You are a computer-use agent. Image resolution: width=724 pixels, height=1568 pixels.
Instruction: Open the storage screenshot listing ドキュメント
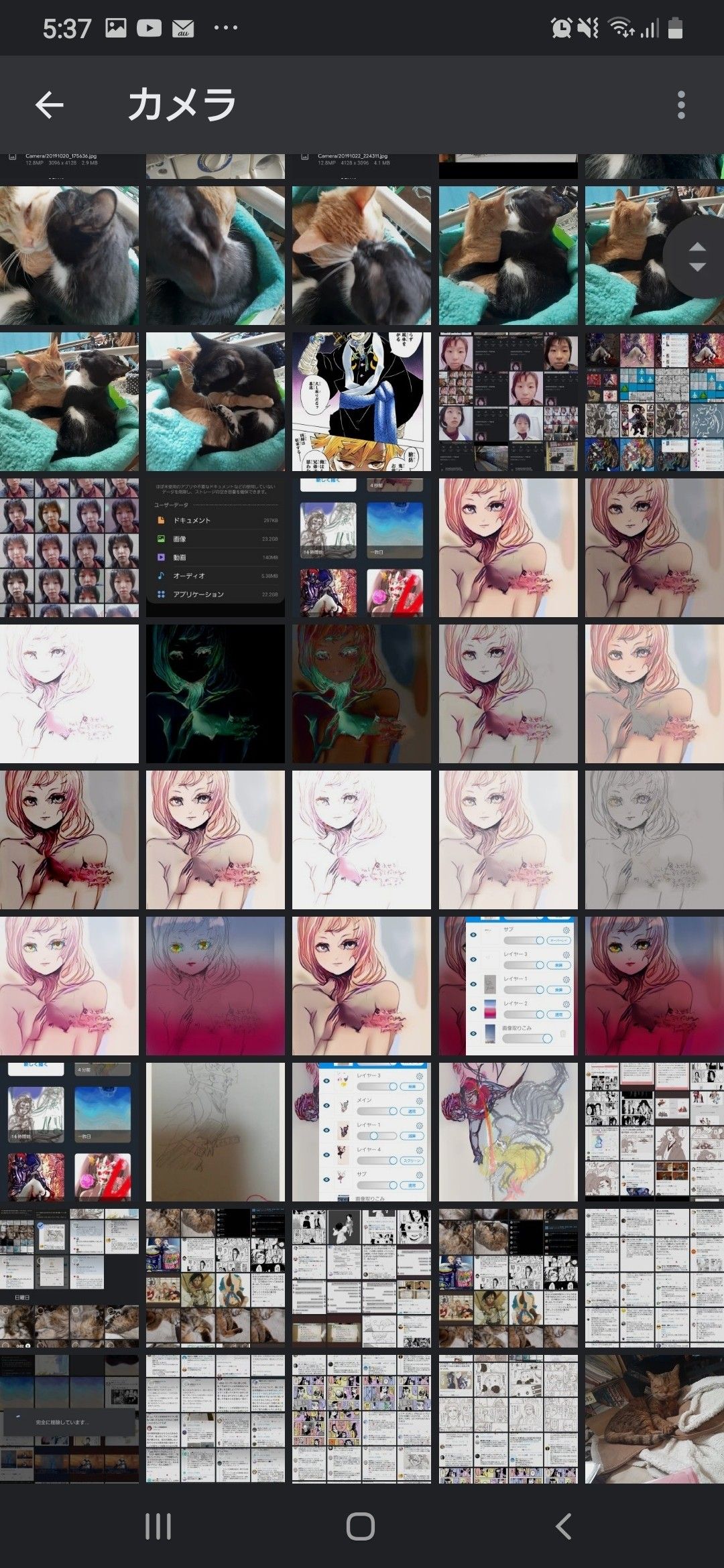tap(215, 547)
